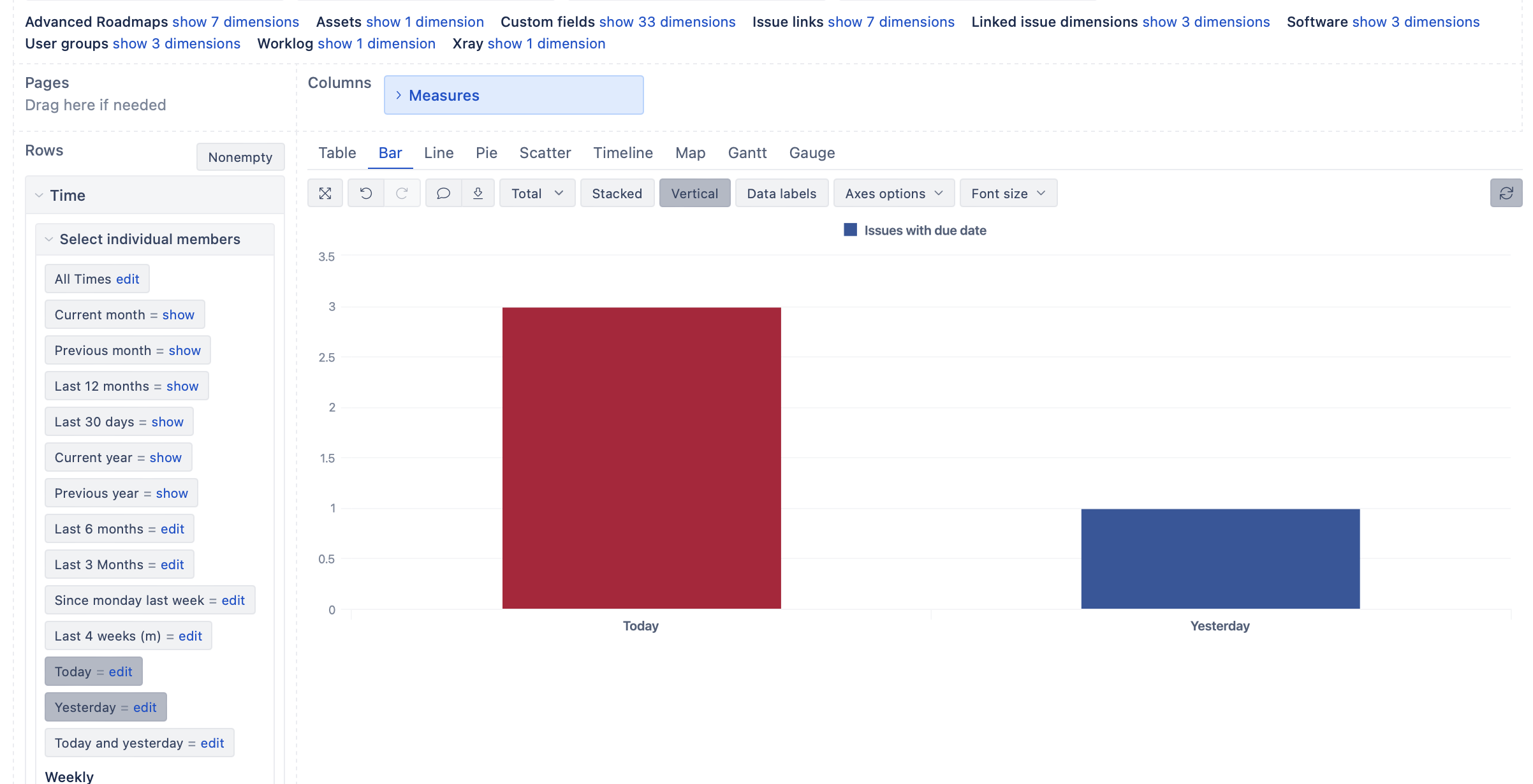This screenshot has height=784, width=1533.
Task: Open the comment bubble icon
Action: tap(443, 193)
